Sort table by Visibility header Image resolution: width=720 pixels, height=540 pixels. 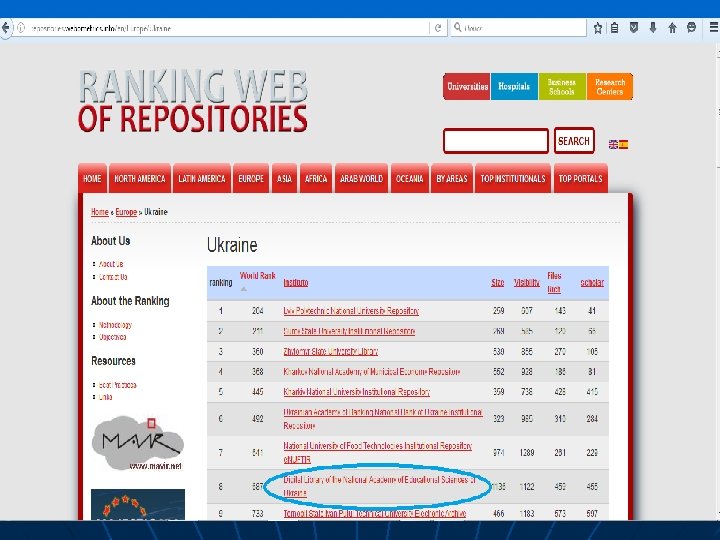(527, 282)
